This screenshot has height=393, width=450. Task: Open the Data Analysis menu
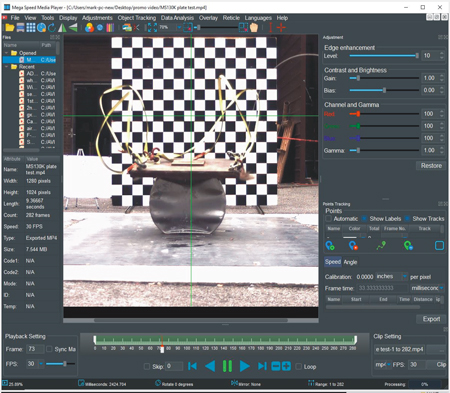[x=177, y=18]
